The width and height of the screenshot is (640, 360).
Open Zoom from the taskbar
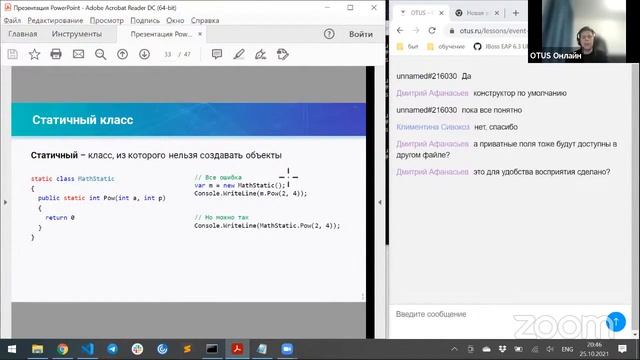[287, 349]
